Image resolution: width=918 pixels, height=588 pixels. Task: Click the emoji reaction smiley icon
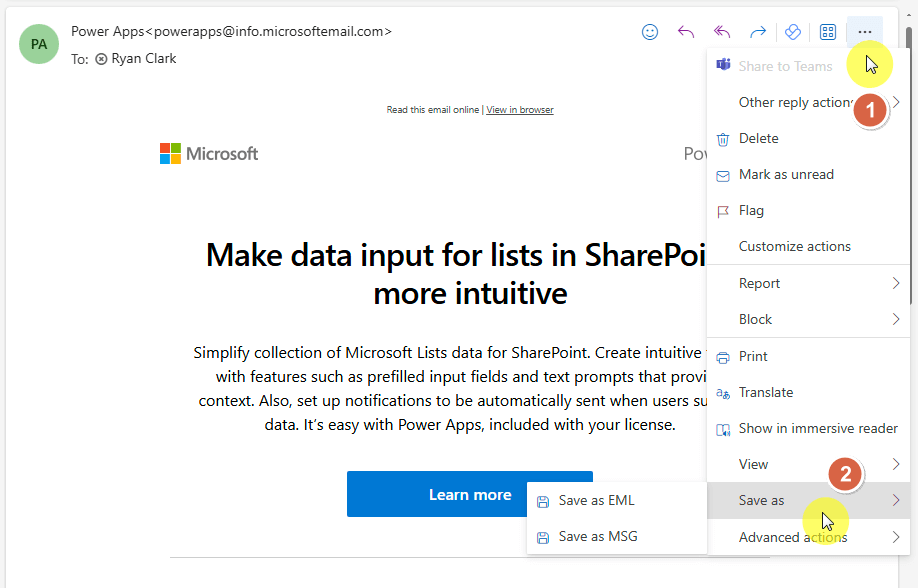pos(650,32)
